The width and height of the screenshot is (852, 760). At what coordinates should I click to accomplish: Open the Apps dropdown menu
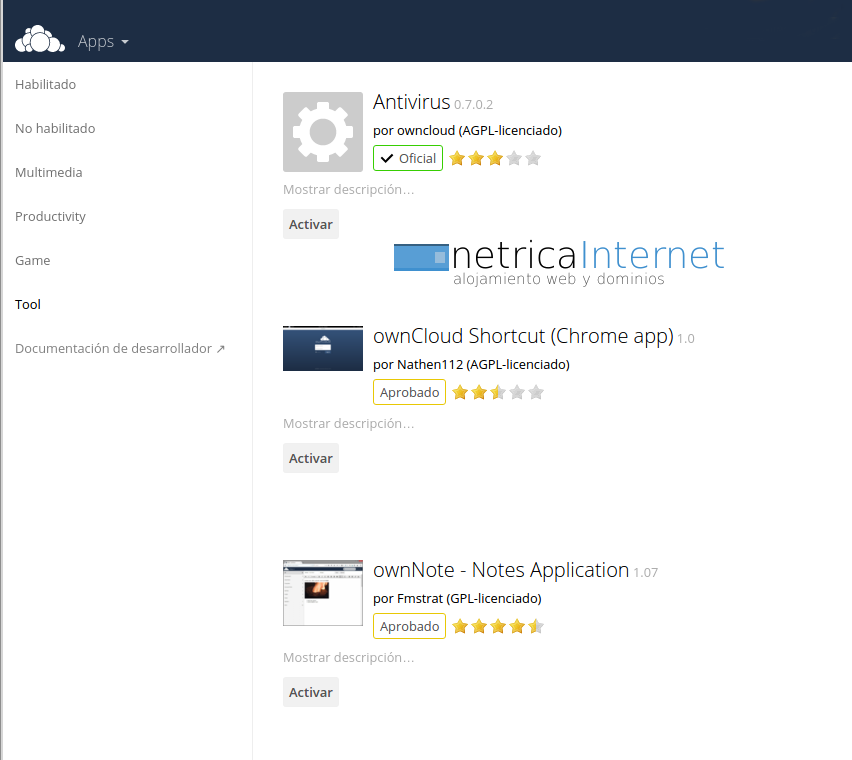[103, 41]
